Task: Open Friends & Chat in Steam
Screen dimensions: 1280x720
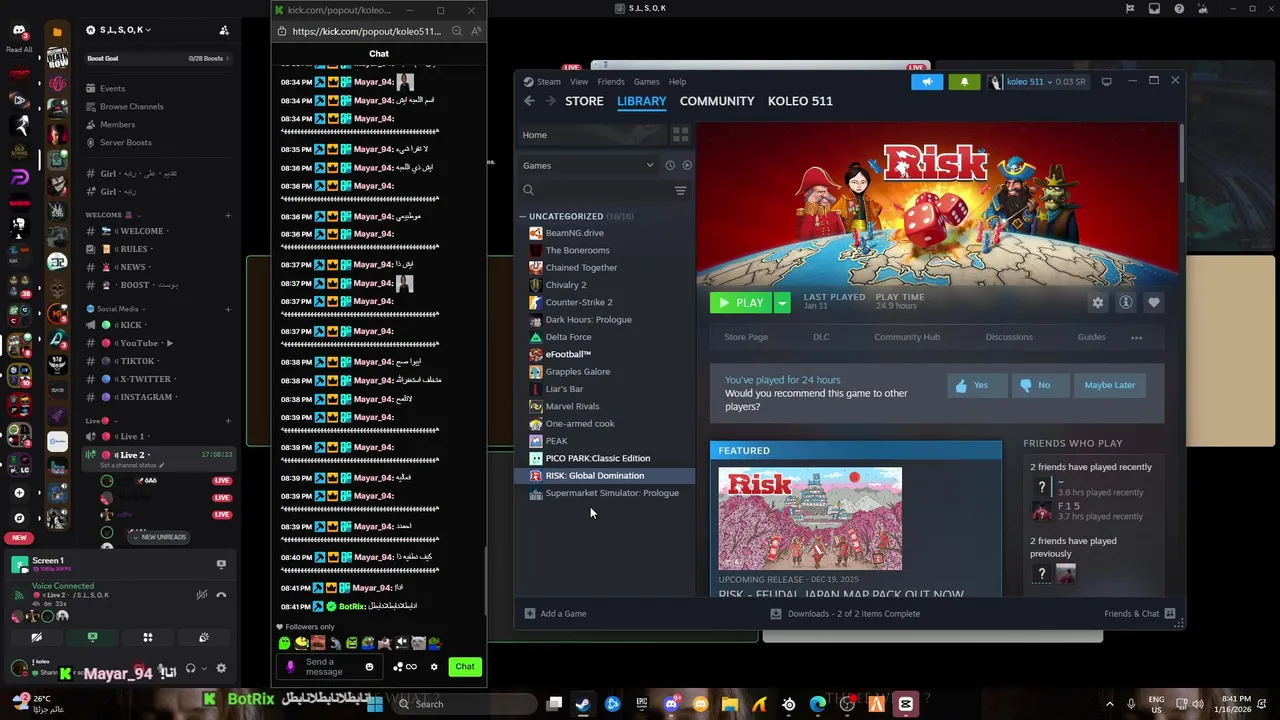Action: (1139, 614)
